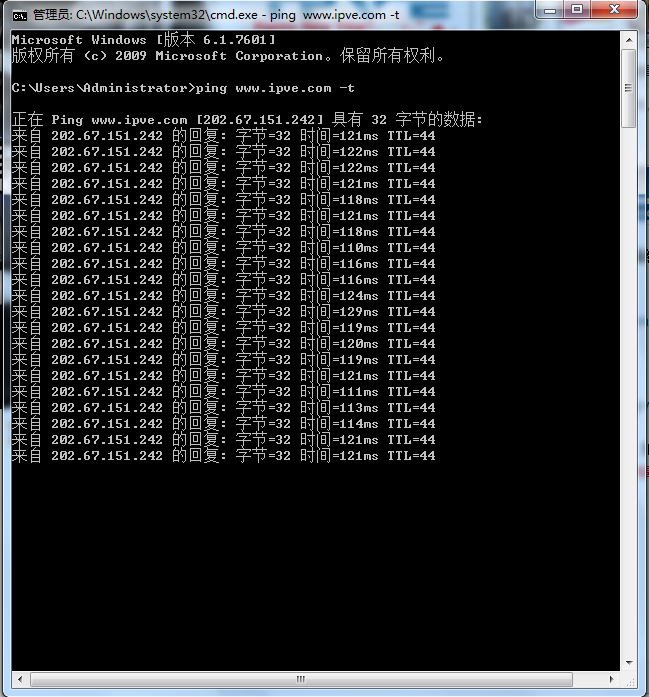Click the empty vertical scrollbar track below thumb
Screen dimensions: 649x697
[629, 391]
